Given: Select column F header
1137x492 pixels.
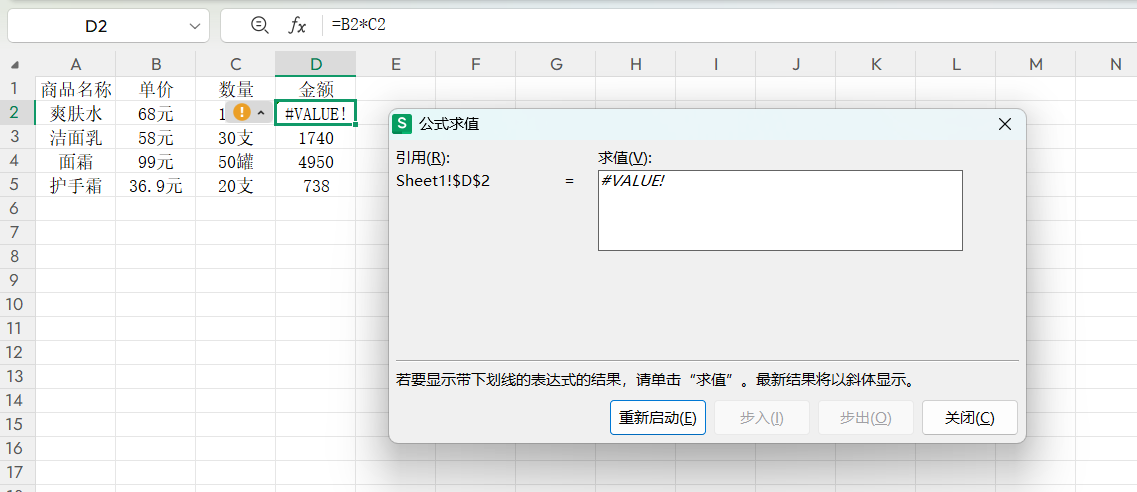Looking at the screenshot, I should pyautogui.click(x=476, y=64).
